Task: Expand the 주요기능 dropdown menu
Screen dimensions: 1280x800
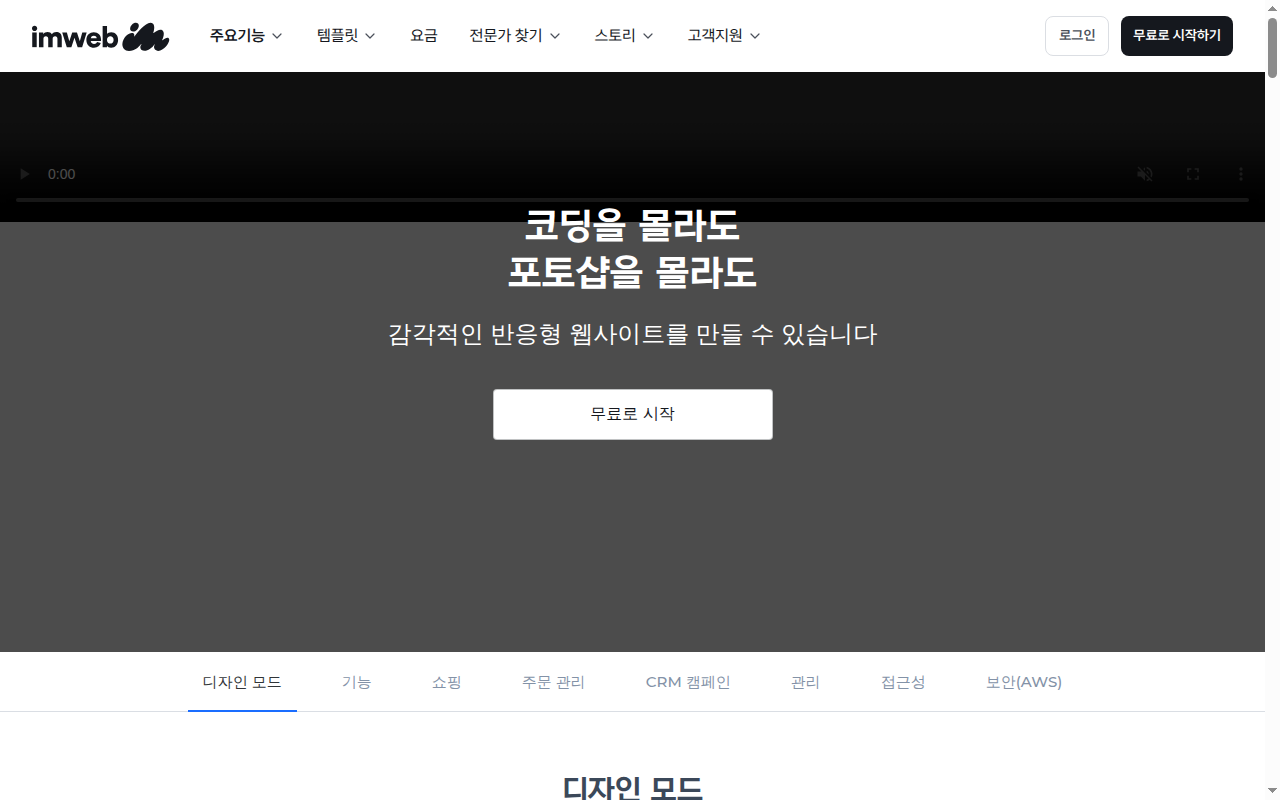Action: 246,36
